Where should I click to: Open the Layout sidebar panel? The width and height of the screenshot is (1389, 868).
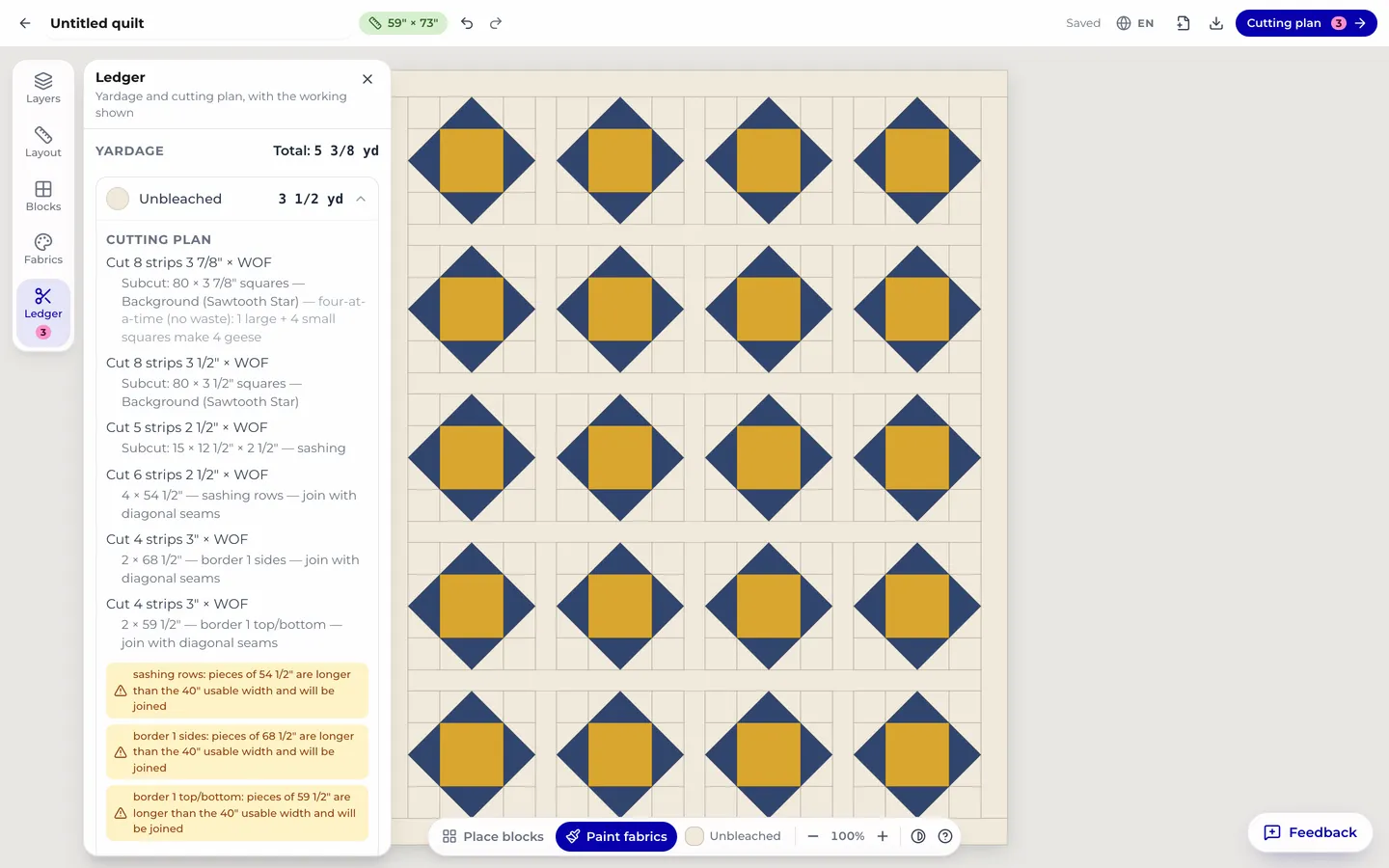43,142
